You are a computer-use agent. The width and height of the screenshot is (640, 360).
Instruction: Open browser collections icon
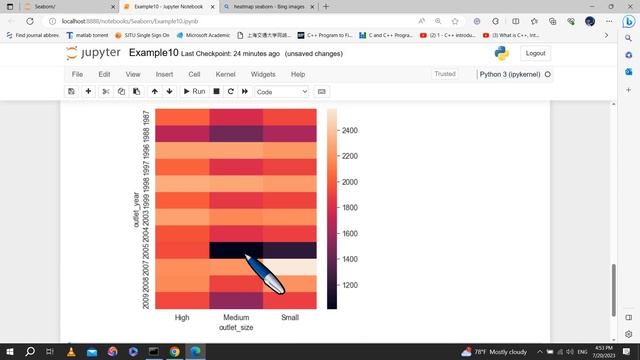553,21
